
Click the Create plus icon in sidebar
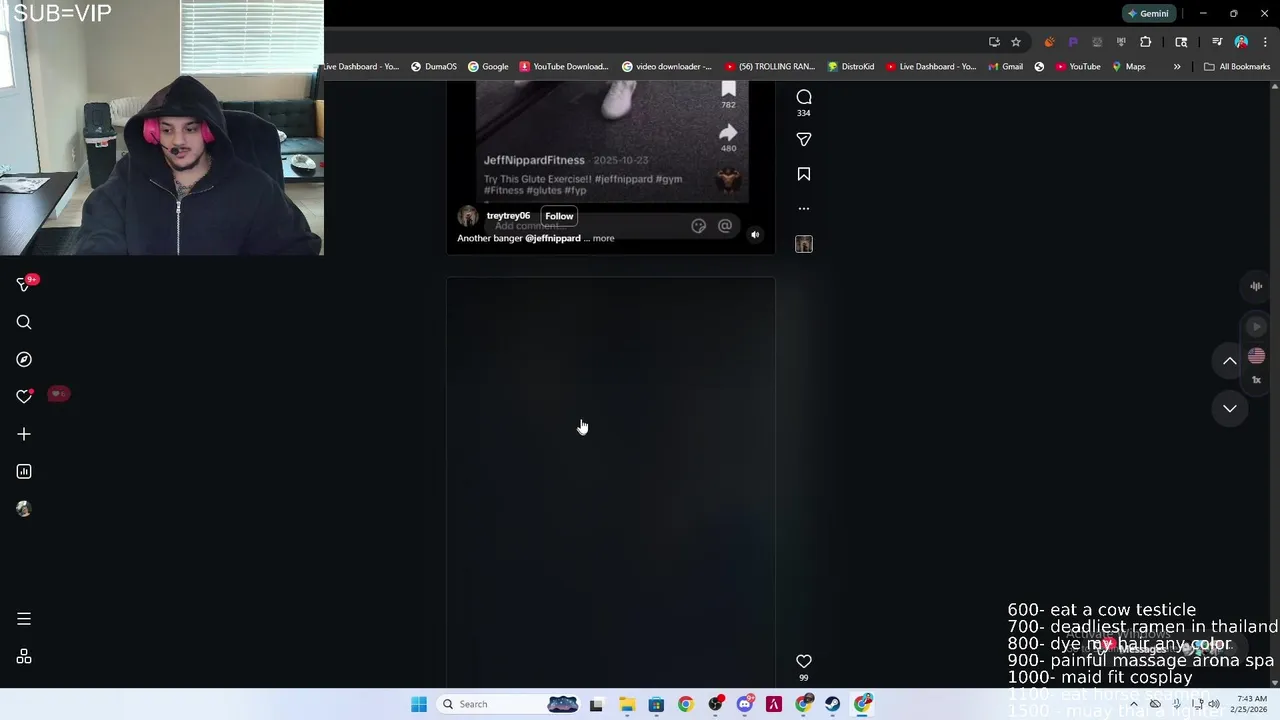tap(24, 434)
